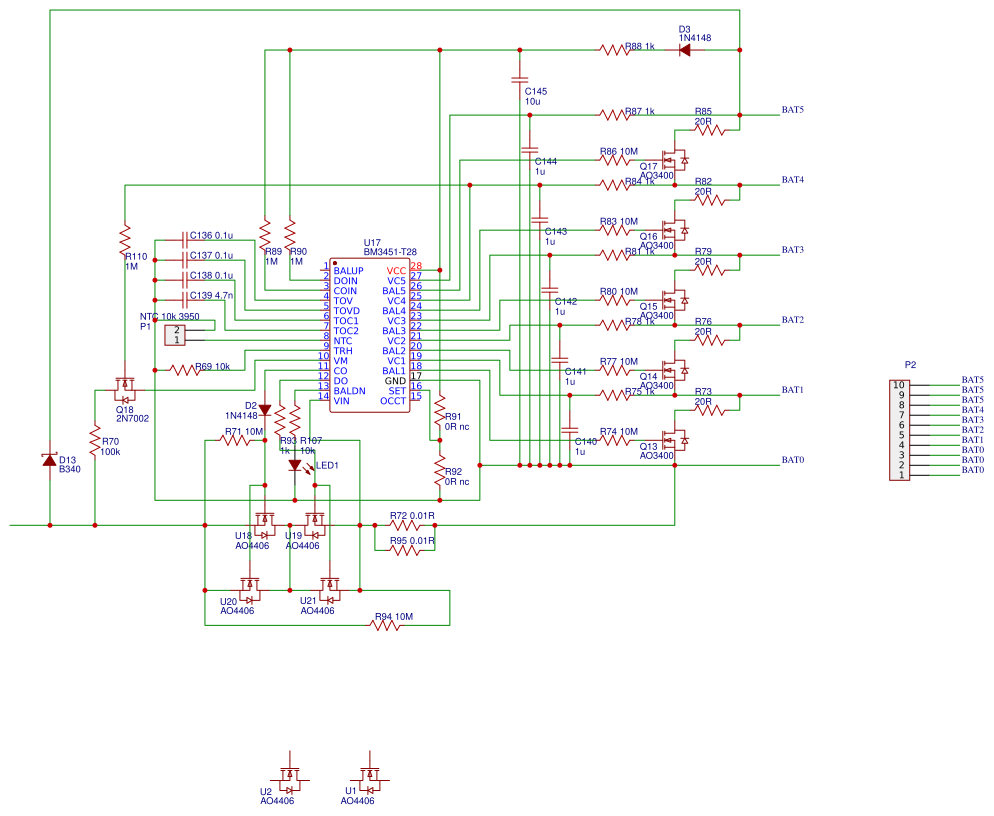Click the red VCC pin name
Image resolution: width=994 pixels, height=816 pixels.
tap(396, 271)
